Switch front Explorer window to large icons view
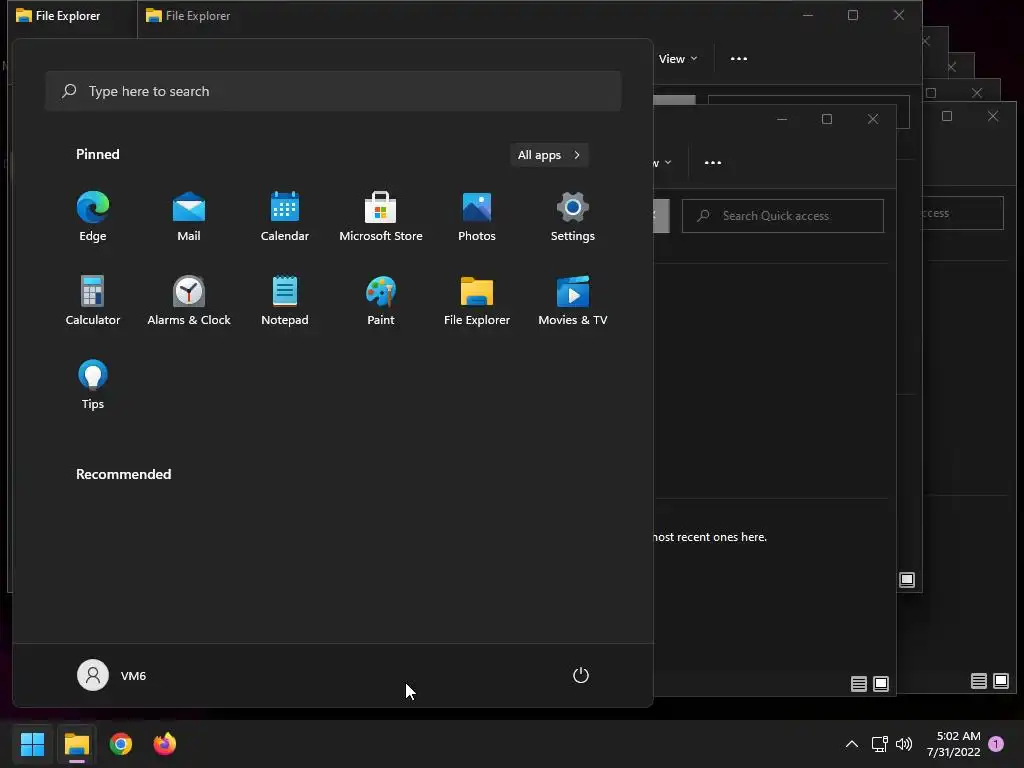The width and height of the screenshot is (1024, 768). (881, 684)
